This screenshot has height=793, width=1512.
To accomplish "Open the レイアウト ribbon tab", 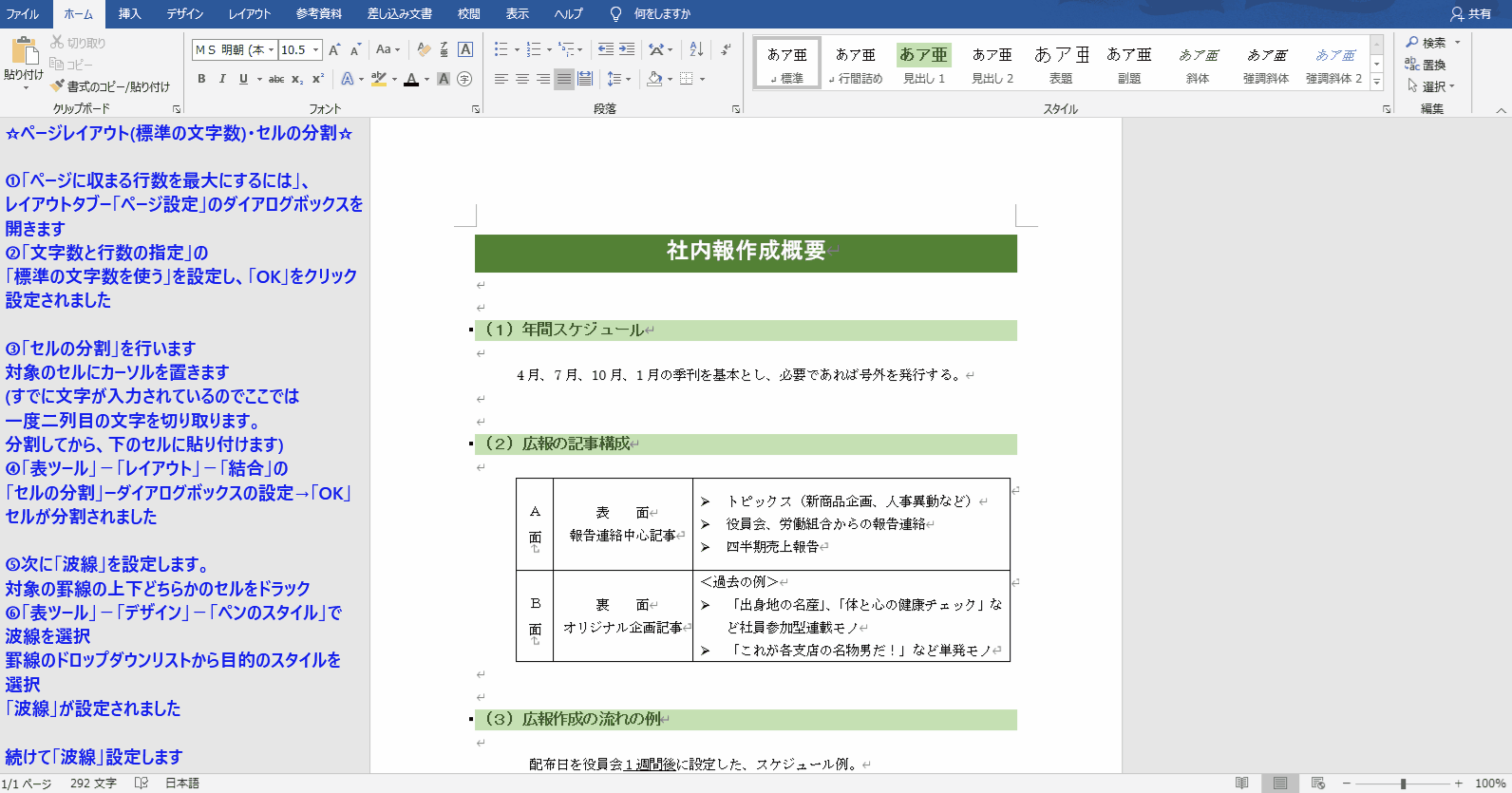I will coord(250,14).
